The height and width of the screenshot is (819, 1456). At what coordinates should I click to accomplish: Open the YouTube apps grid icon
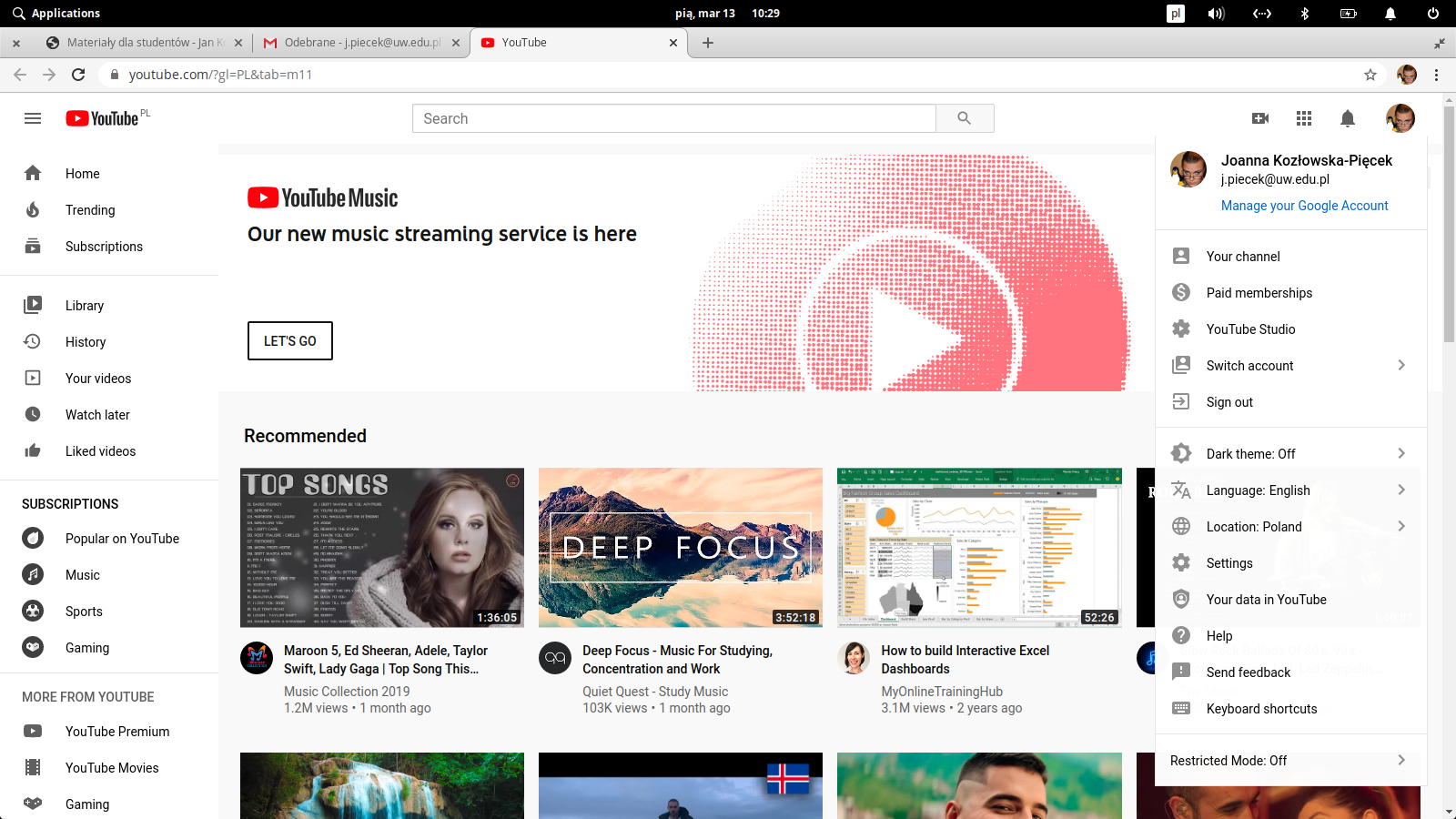coord(1304,118)
